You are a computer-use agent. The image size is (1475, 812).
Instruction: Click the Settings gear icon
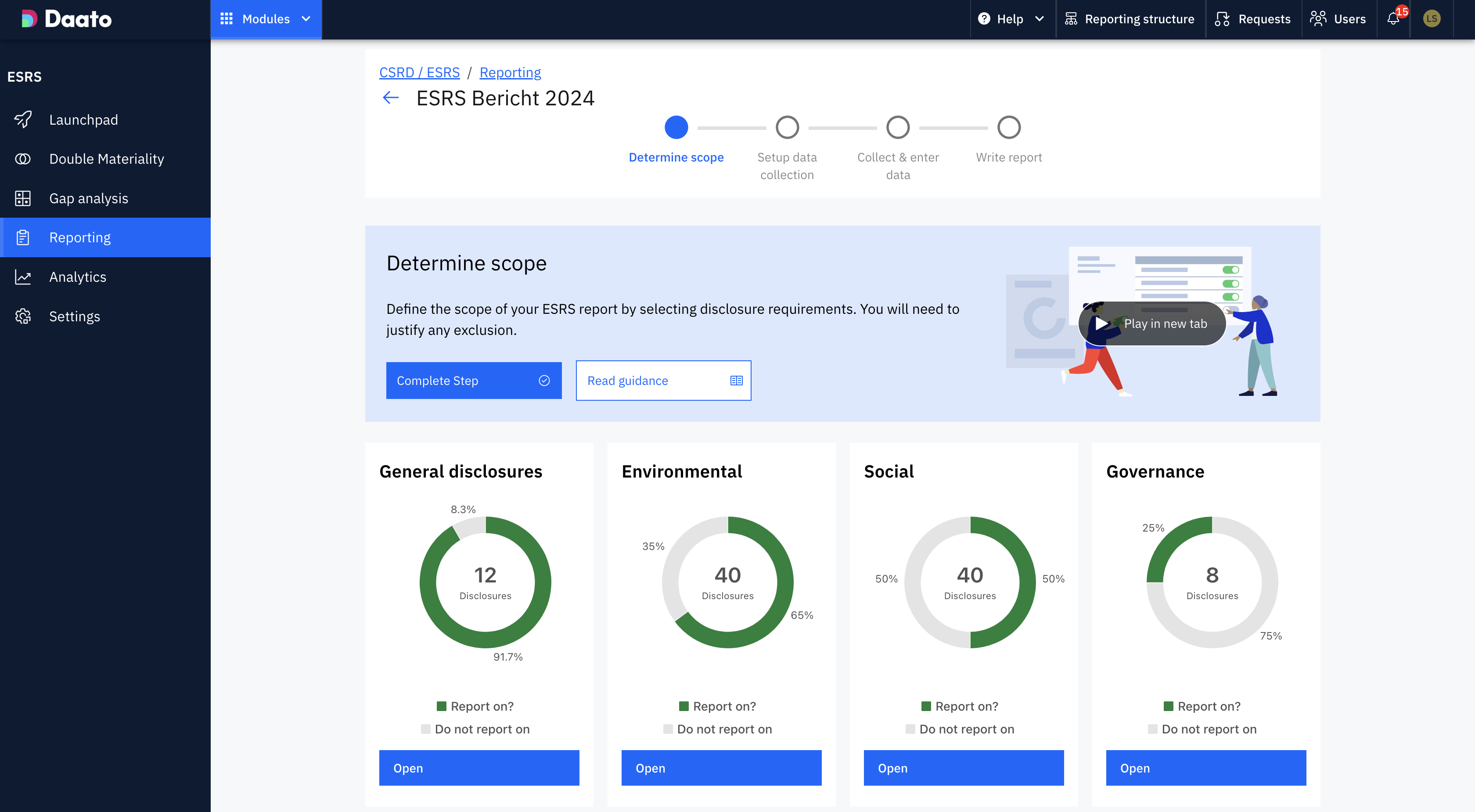coord(23,316)
